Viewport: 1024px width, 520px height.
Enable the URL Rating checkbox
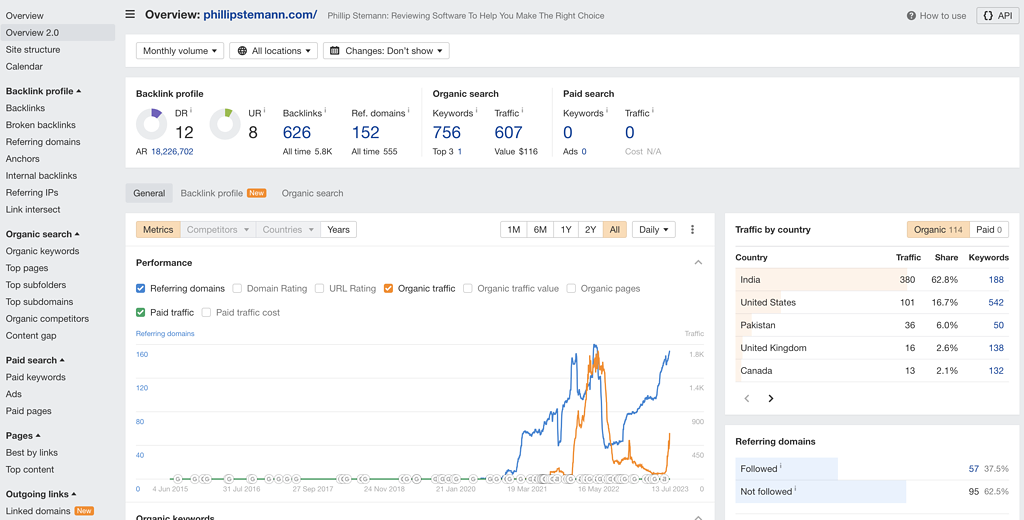click(319, 288)
